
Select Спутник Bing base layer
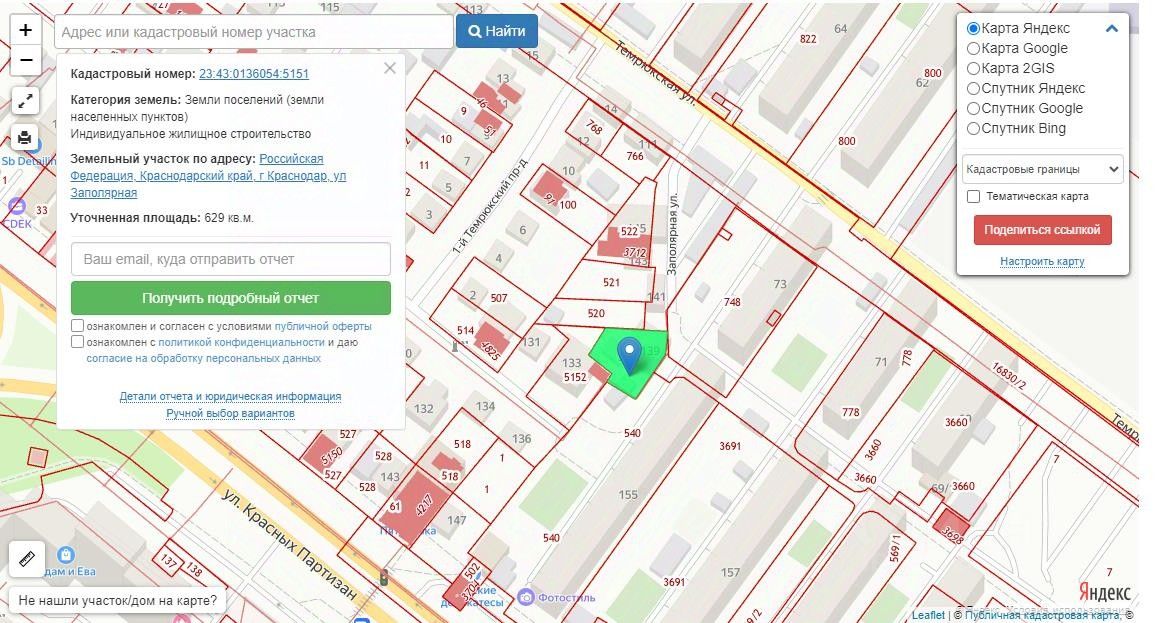click(x=973, y=128)
